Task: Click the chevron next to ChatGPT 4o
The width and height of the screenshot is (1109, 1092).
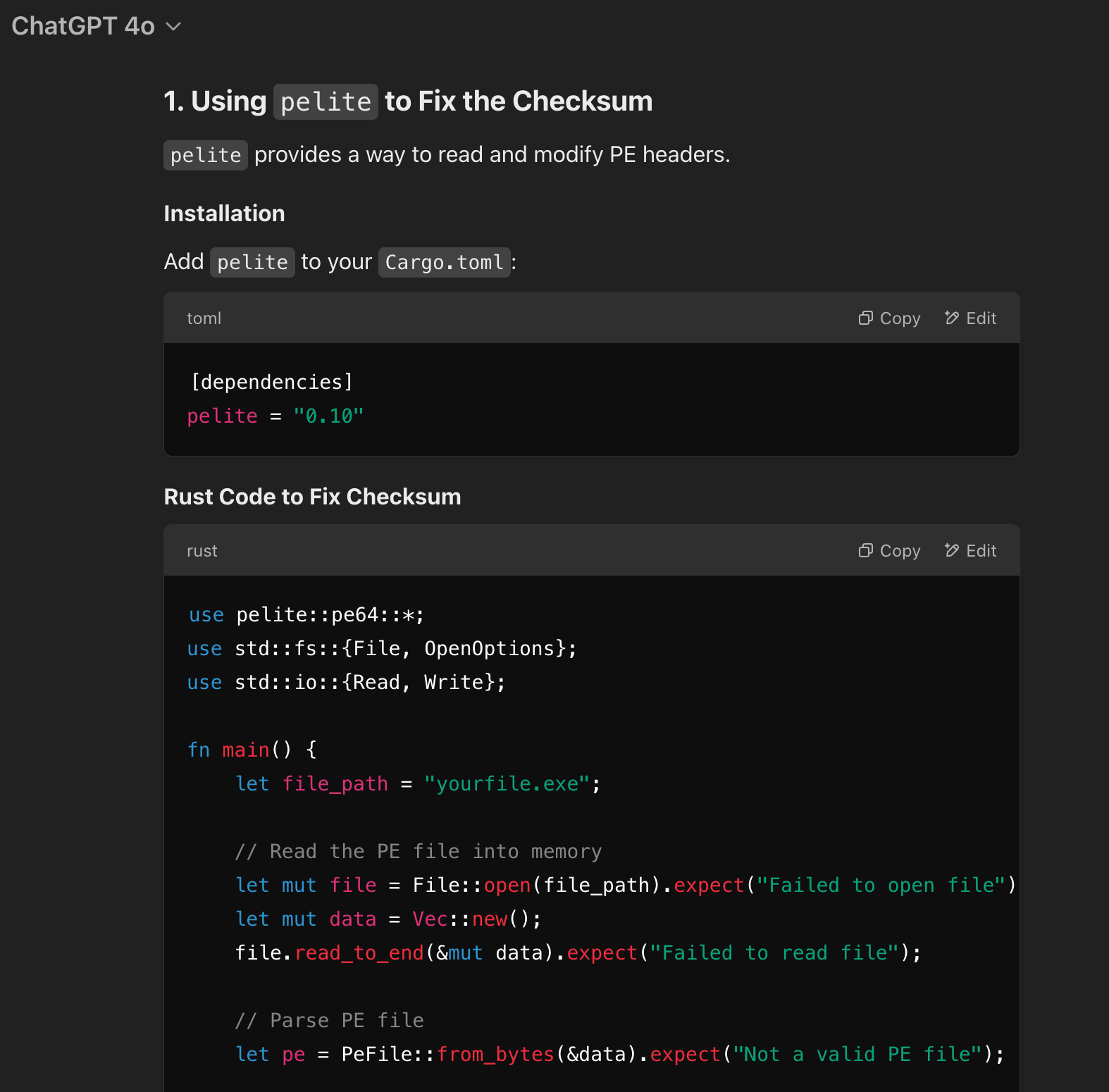Action: pos(173,27)
